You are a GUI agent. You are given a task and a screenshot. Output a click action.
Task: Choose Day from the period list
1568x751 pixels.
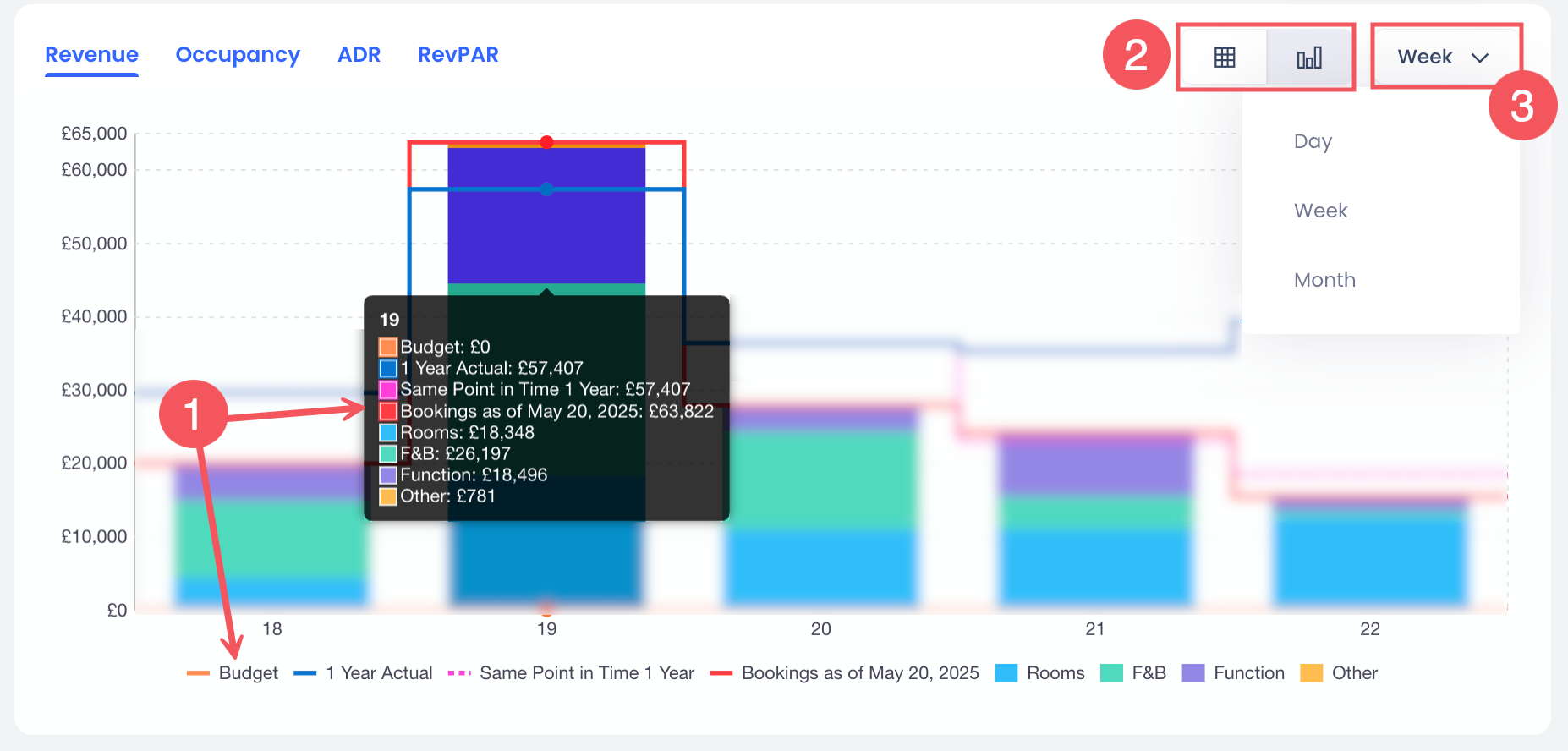pyautogui.click(x=1313, y=141)
